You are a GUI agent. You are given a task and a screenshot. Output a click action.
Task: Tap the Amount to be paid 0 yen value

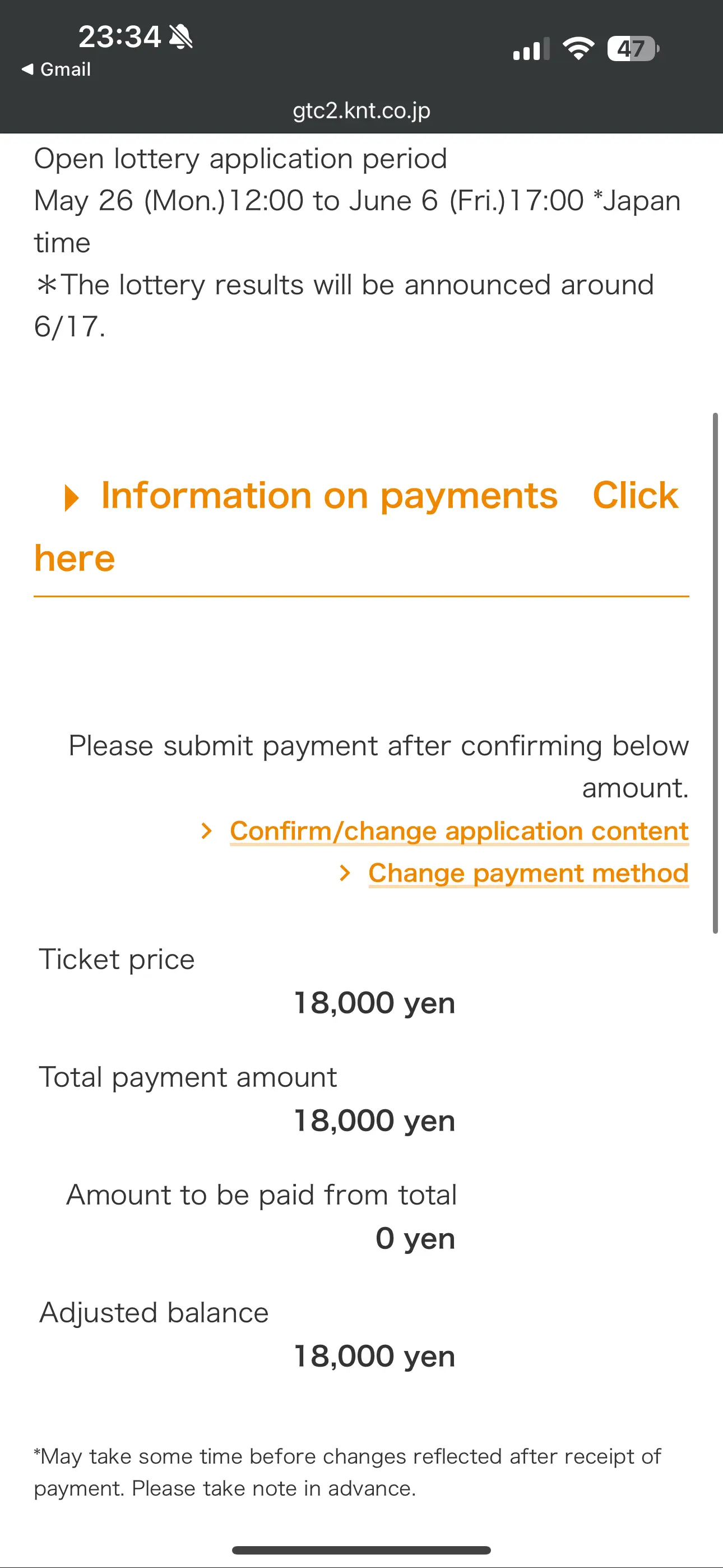[x=415, y=1238]
